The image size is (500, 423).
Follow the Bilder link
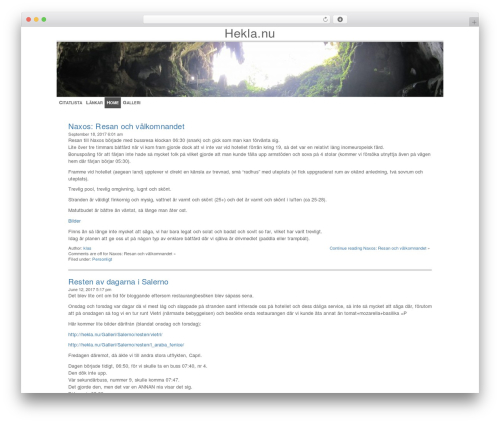[74, 221]
